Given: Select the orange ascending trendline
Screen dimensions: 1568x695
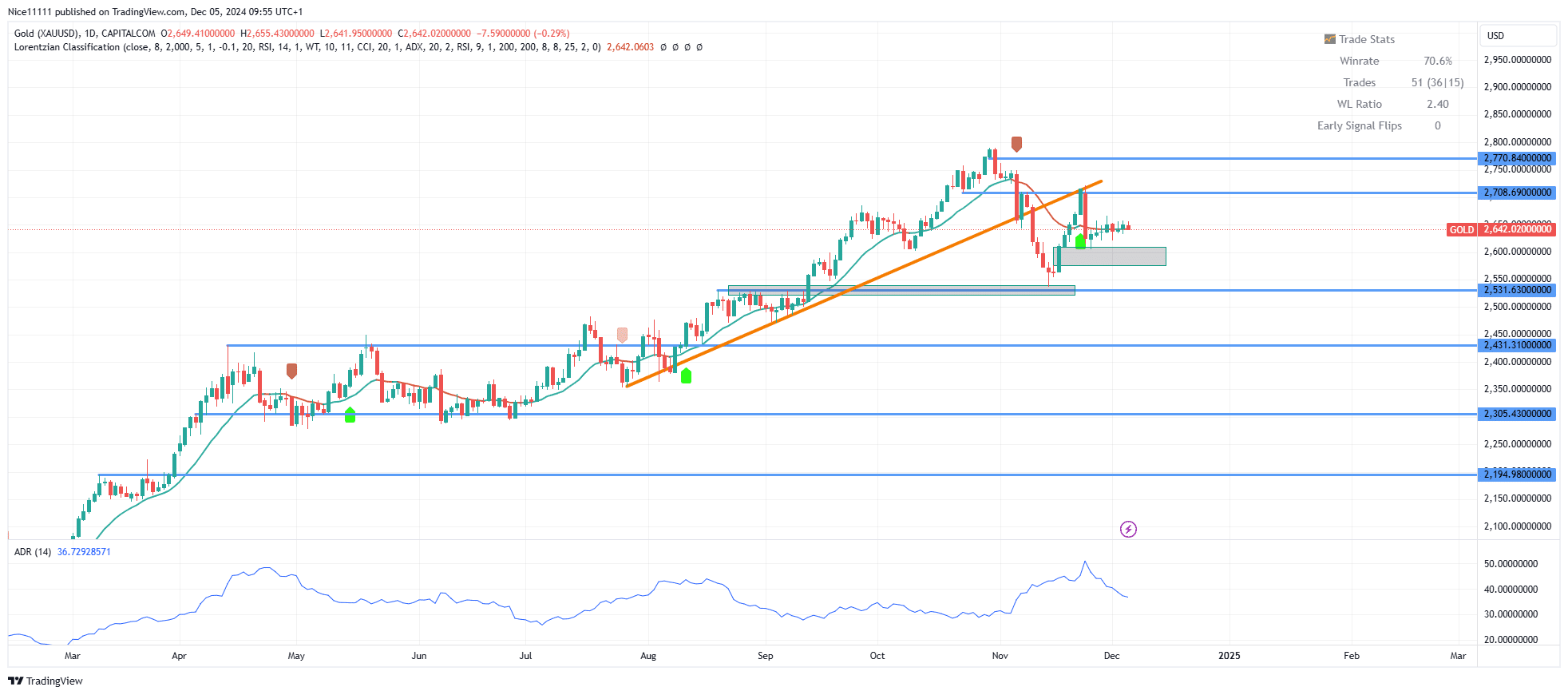Looking at the screenshot, I should tap(864, 284).
